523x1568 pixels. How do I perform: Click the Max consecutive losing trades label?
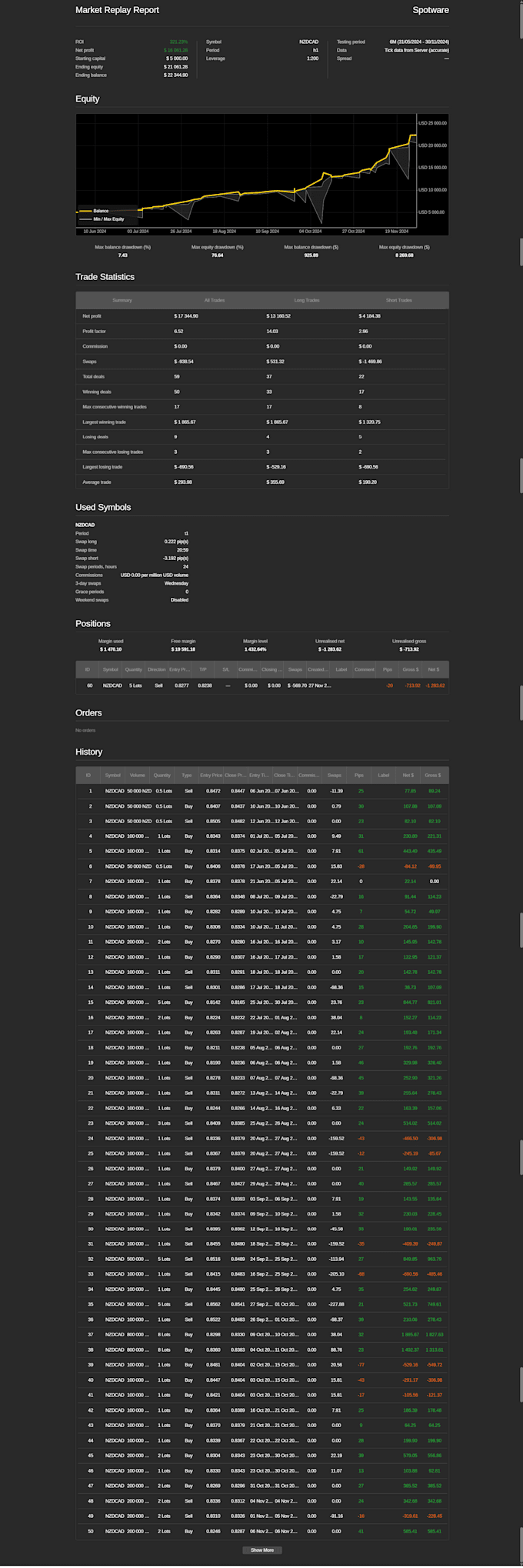coord(113,452)
